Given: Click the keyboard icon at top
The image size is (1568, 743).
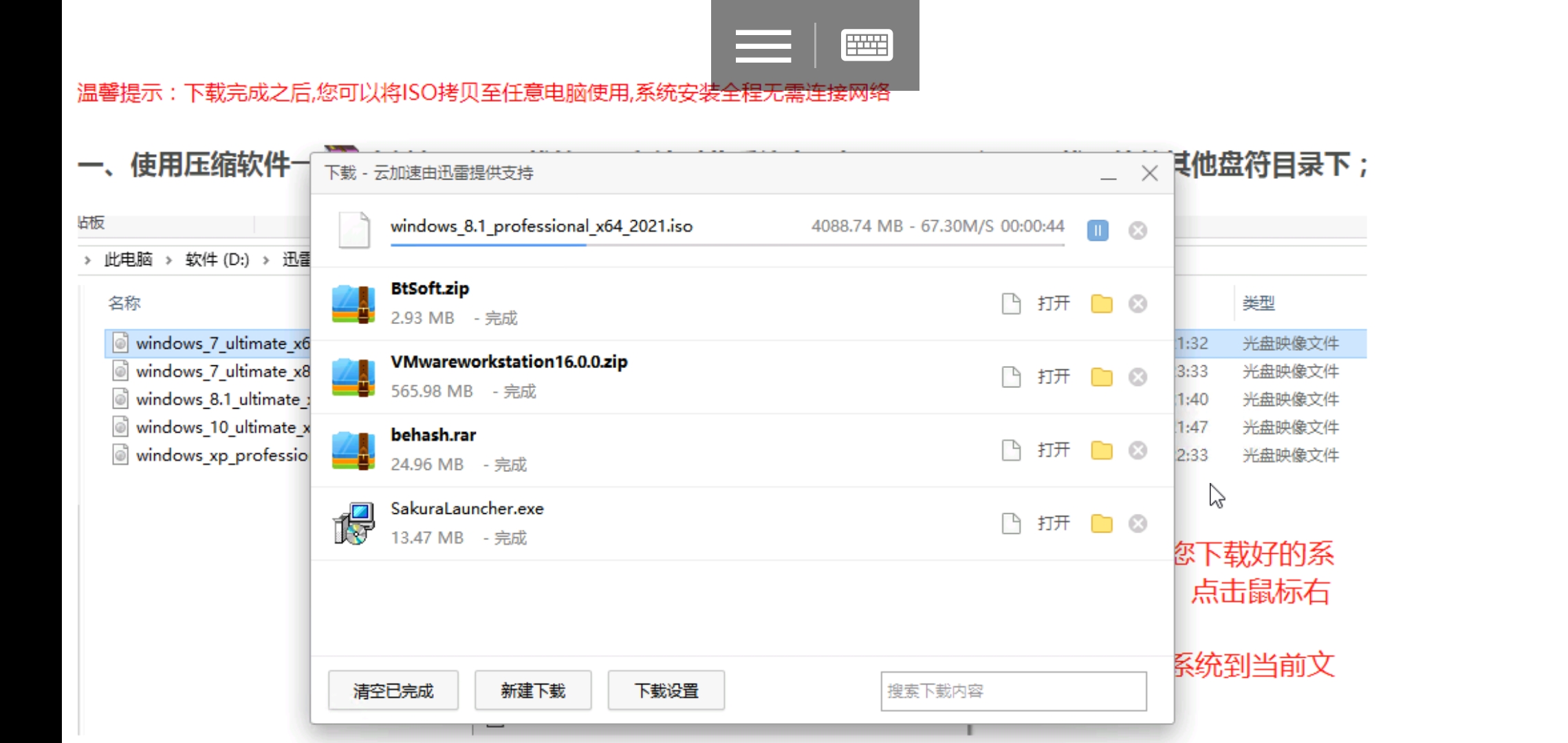Looking at the screenshot, I should click(x=867, y=45).
